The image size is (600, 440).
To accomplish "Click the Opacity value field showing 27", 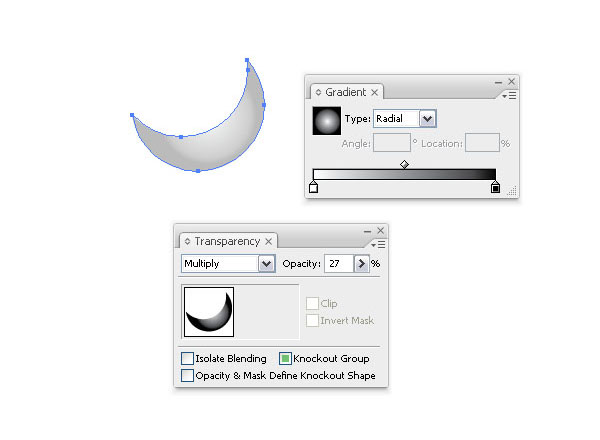I will 339,264.
